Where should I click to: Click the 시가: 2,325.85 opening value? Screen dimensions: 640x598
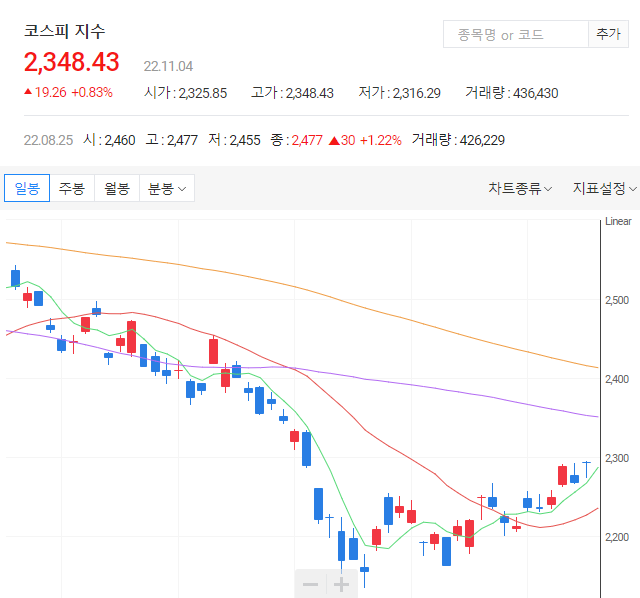click(185, 93)
